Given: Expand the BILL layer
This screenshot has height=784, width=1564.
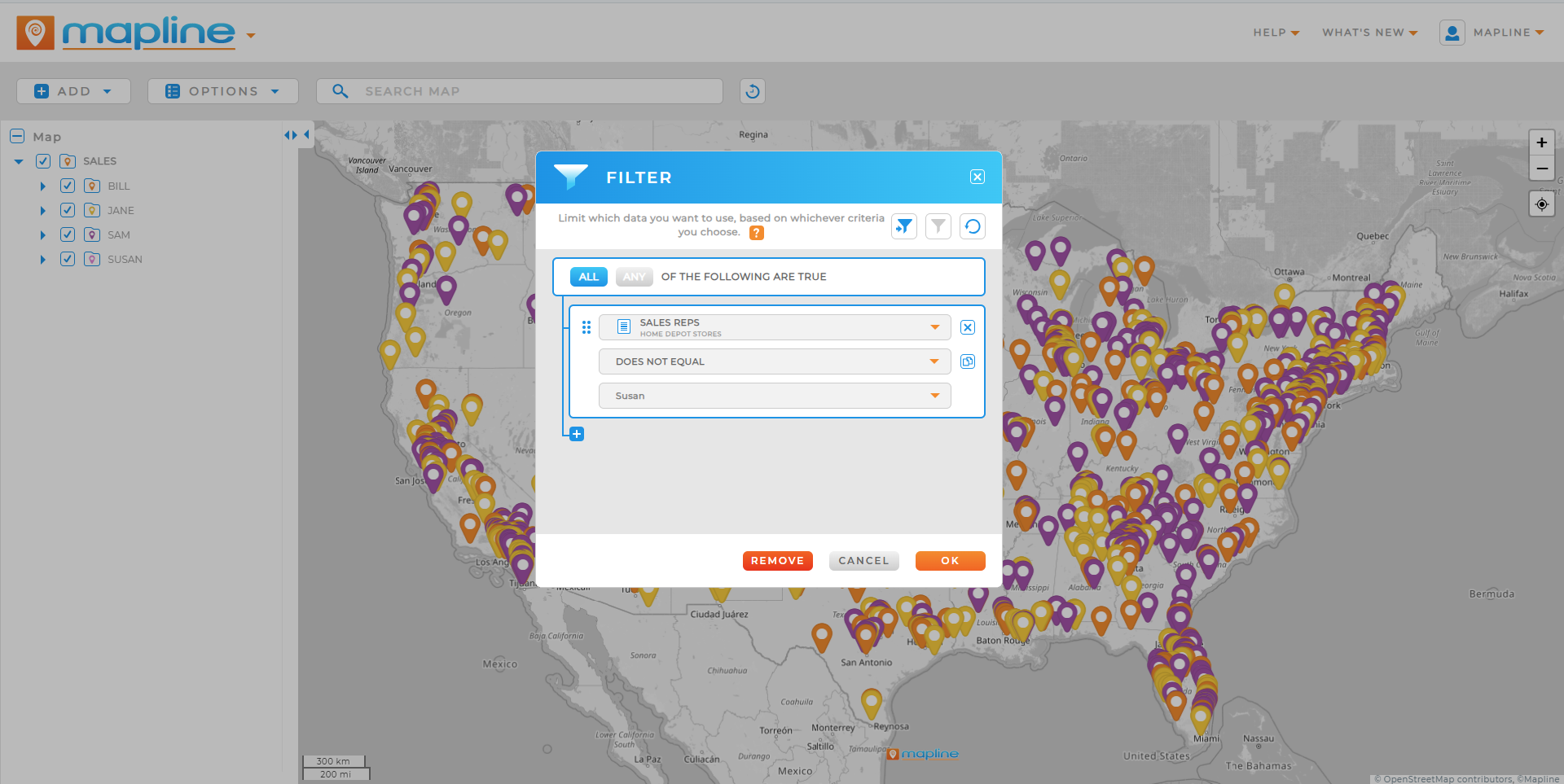Looking at the screenshot, I should pyautogui.click(x=43, y=186).
